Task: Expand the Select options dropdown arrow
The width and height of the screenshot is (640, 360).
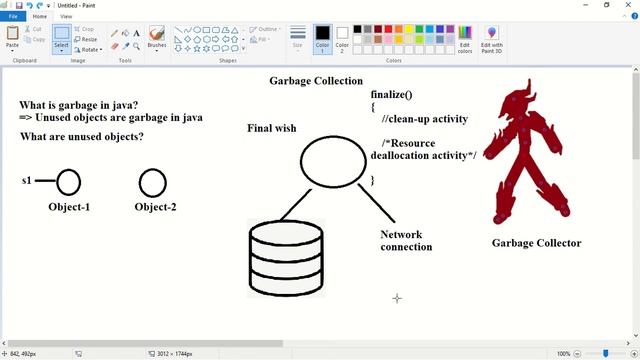Action: pyautogui.click(x=62, y=51)
